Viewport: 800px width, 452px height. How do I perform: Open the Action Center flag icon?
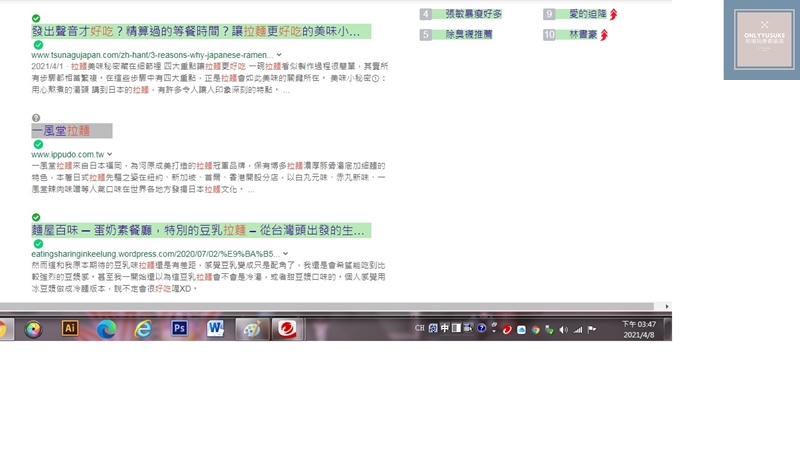click(592, 330)
